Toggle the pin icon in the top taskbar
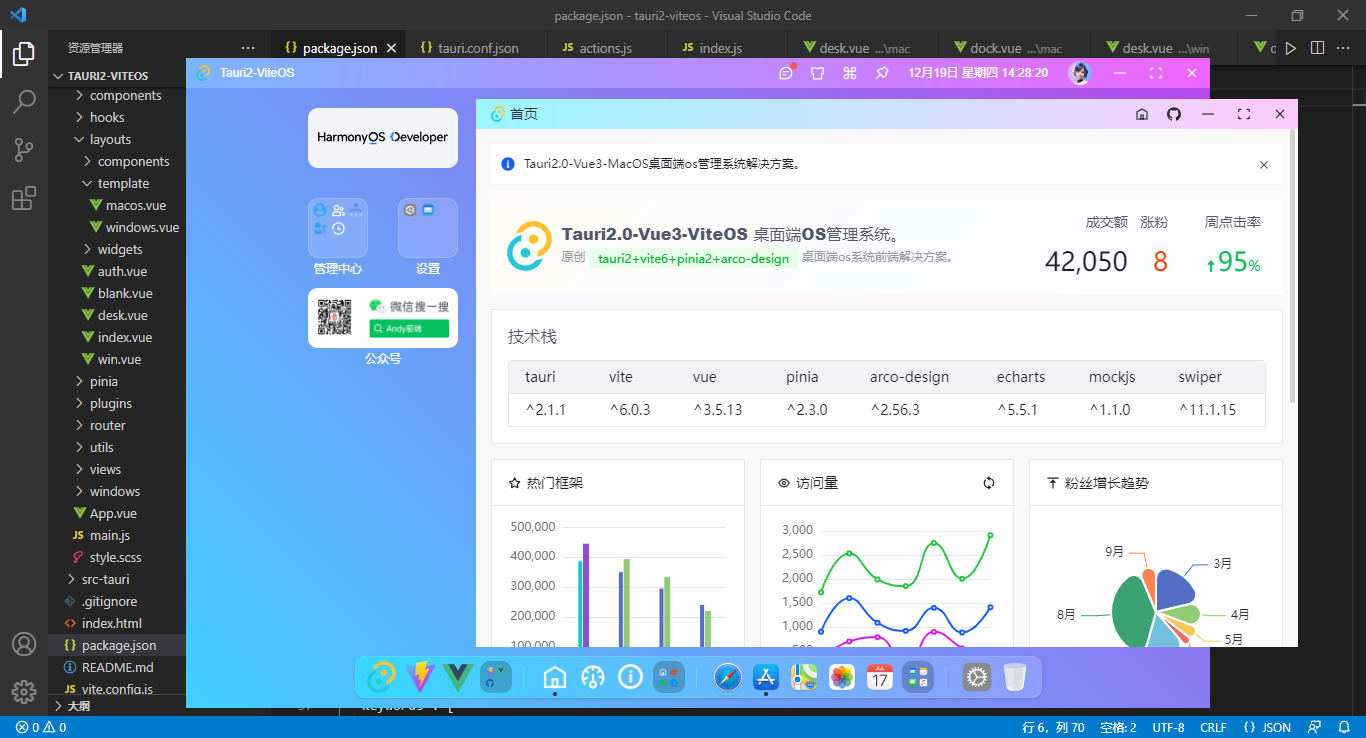This screenshot has width=1366, height=738. [882, 73]
